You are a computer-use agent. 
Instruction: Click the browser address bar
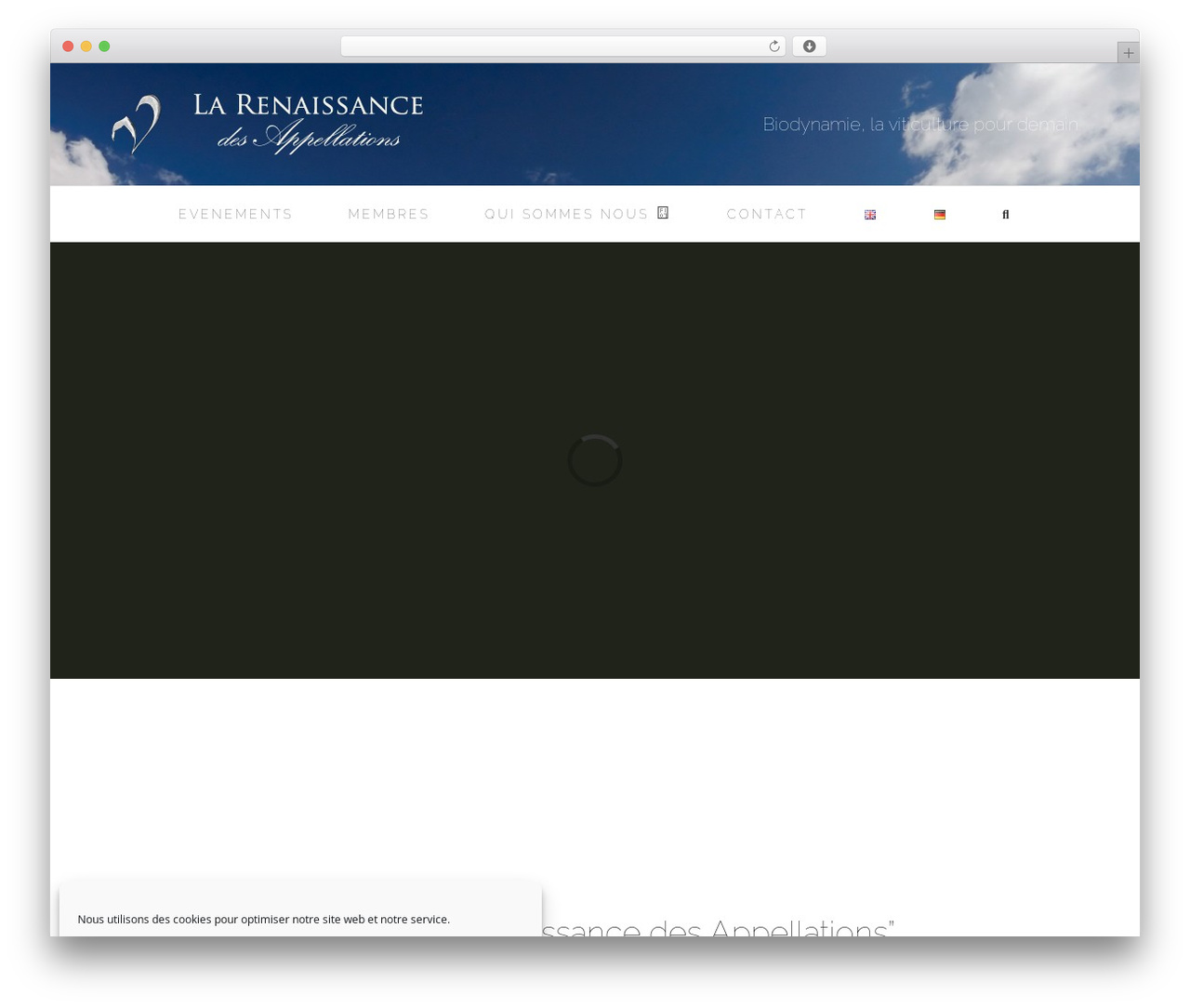(x=563, y=46)
